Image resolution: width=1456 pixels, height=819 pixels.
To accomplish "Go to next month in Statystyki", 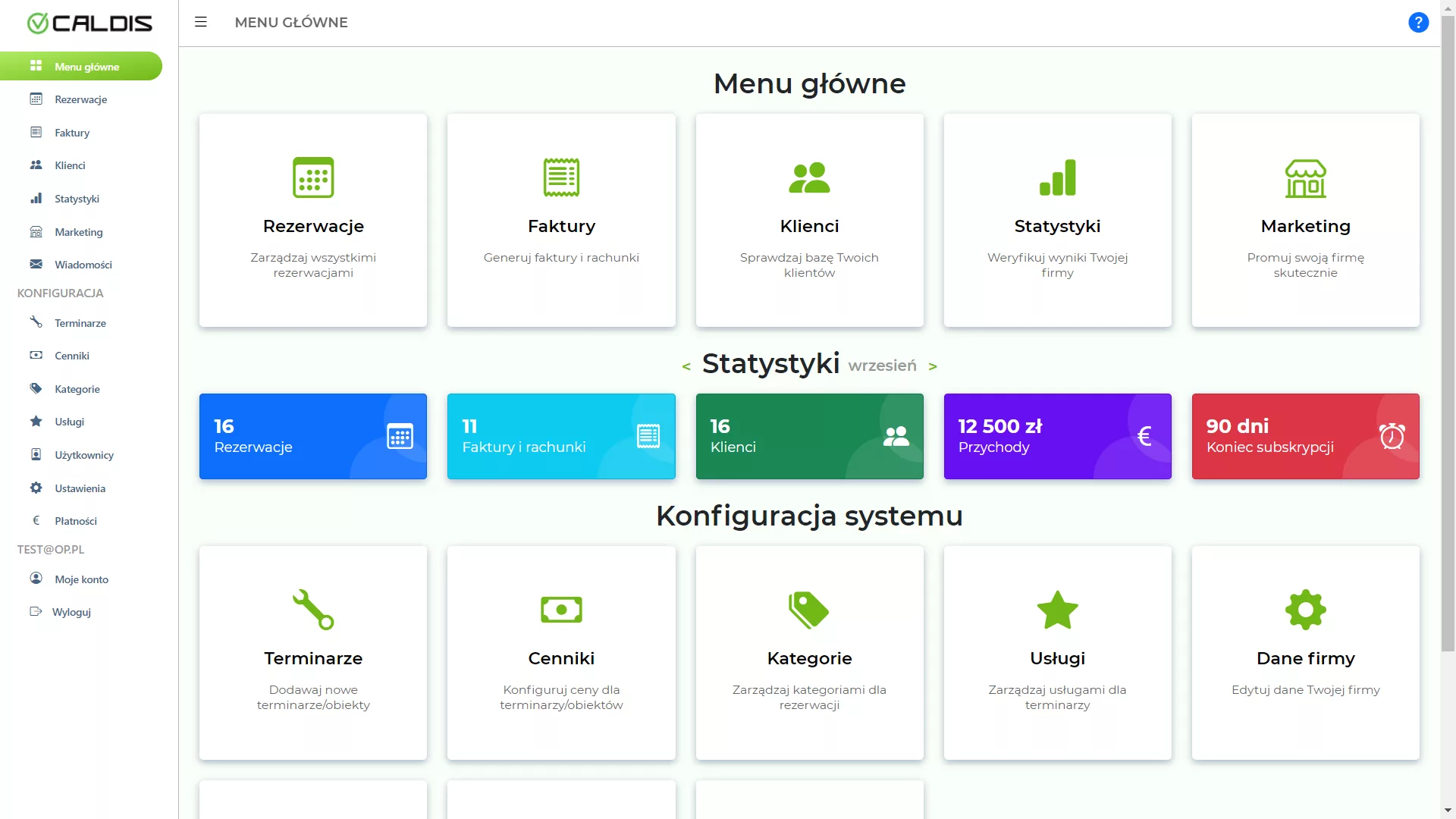I will (933, 366).
